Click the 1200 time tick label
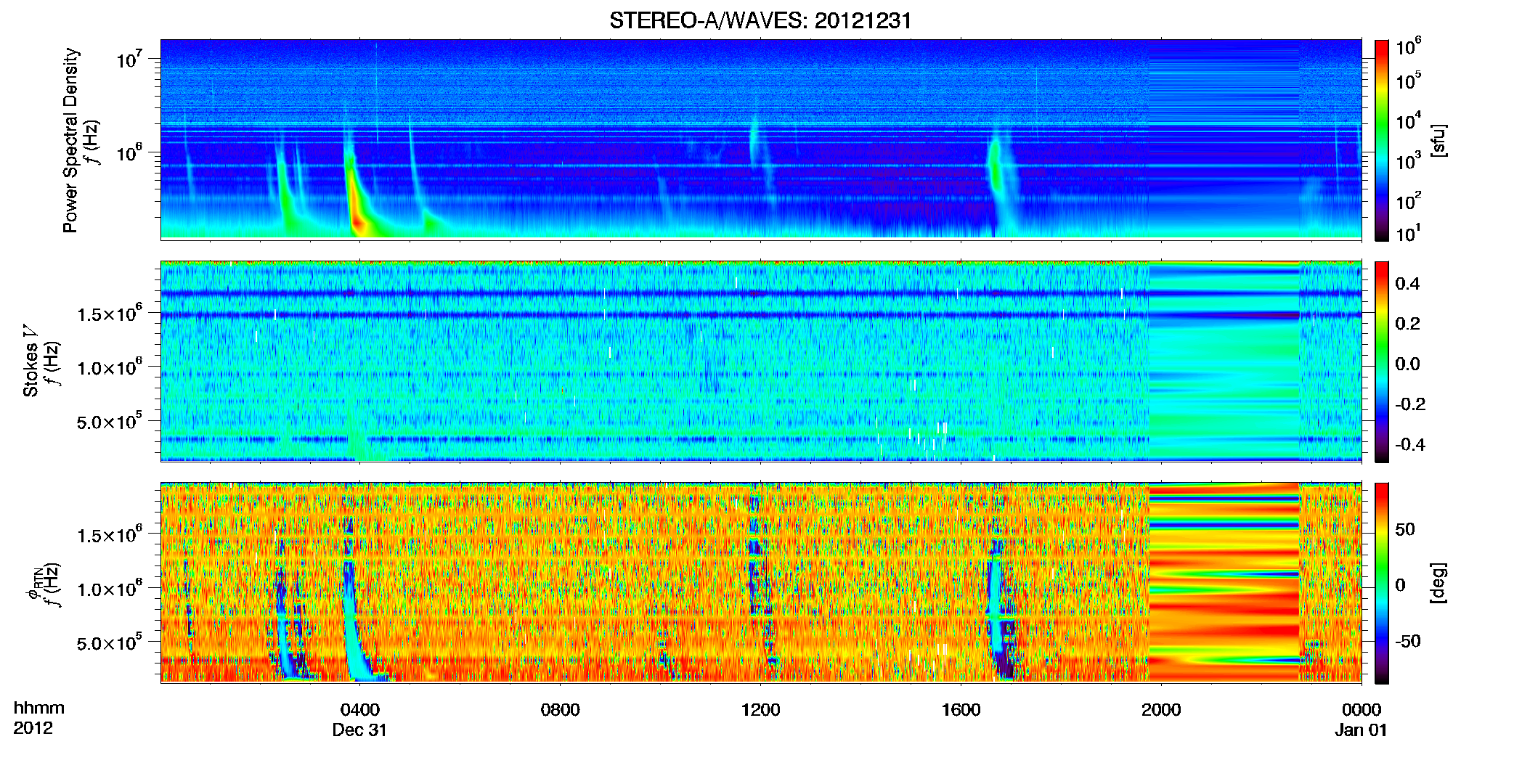Image resolution: width=1522 pixels, height=784 pixels. [x=760, y=709]
